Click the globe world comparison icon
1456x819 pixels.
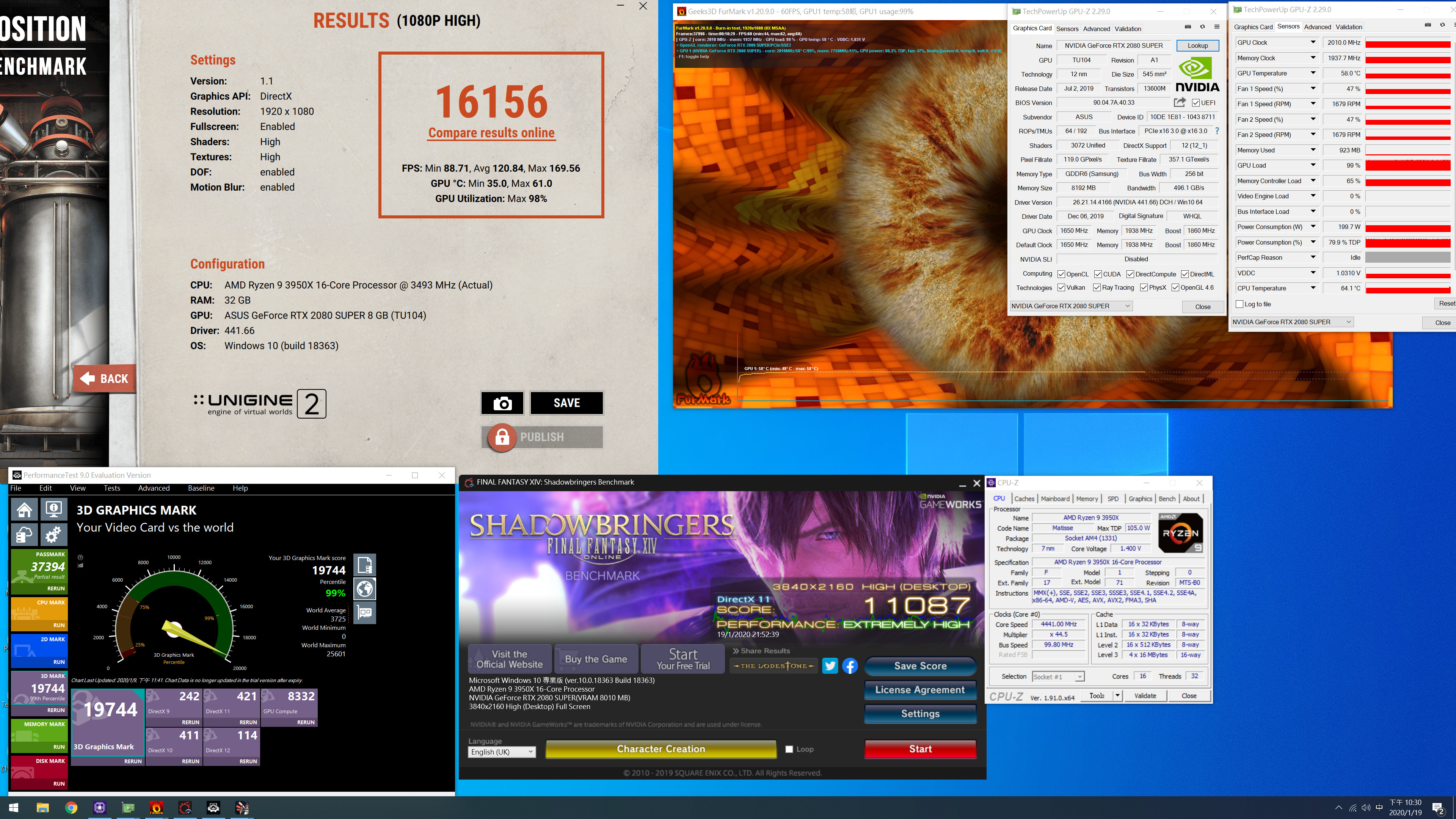tap(364, 589)
